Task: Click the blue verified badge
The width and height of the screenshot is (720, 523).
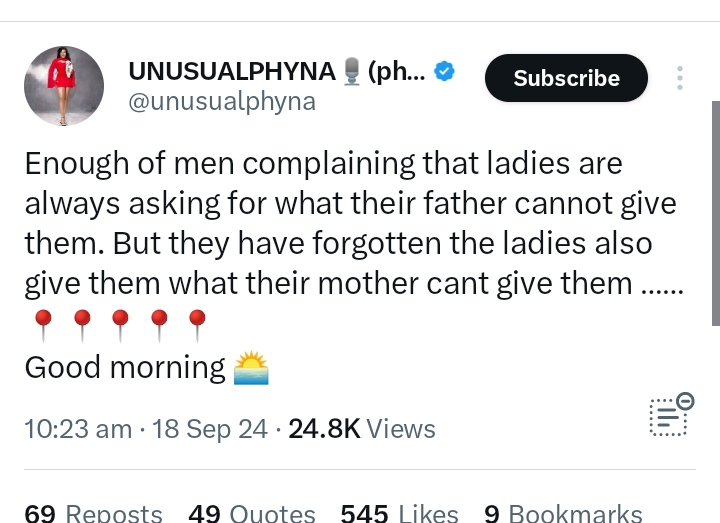Action: pyautogui.click(x=447, y=72)
